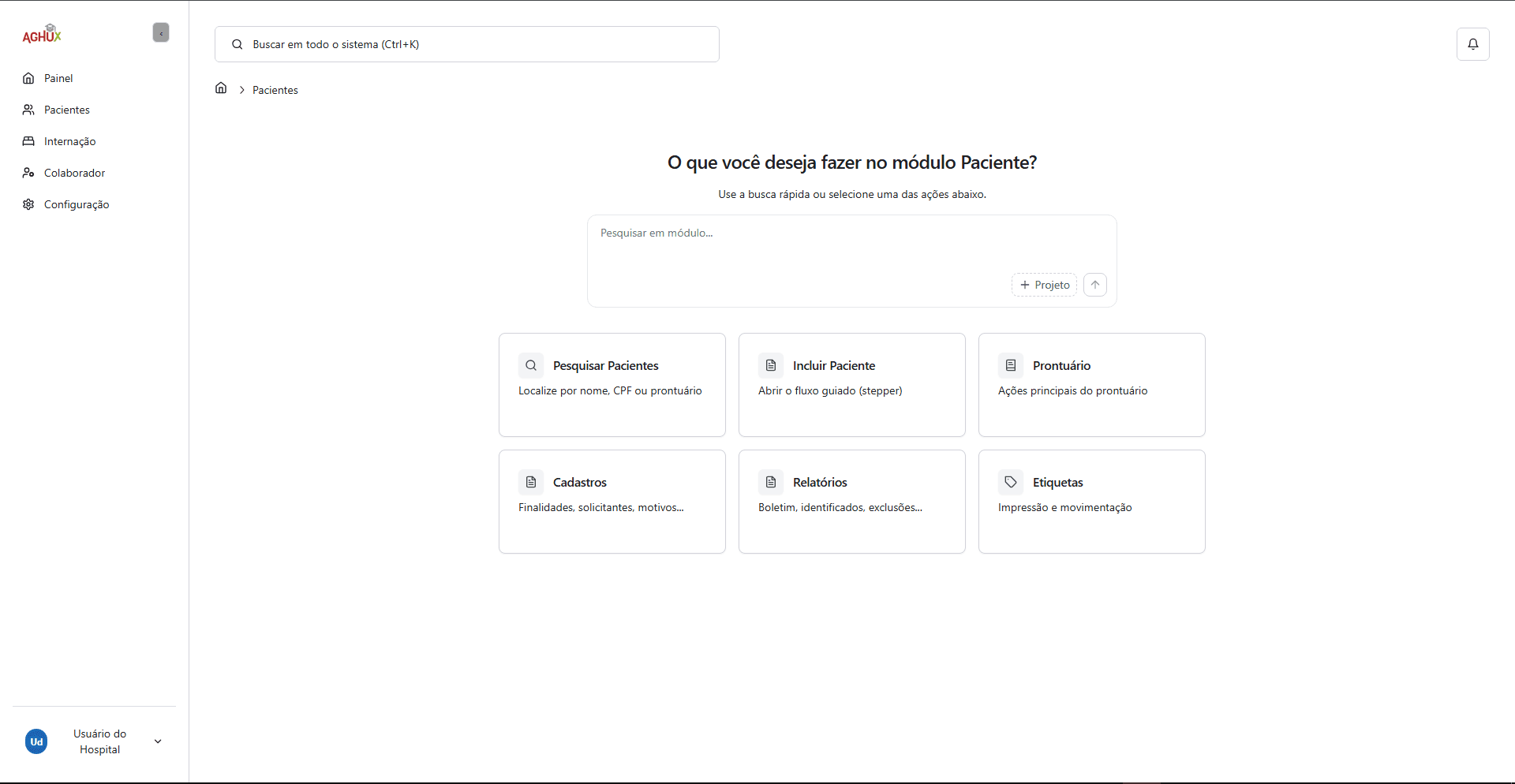This screenshot has width=1515, height=784.
Task: Click the + Projeto button
Action: 1044,285
